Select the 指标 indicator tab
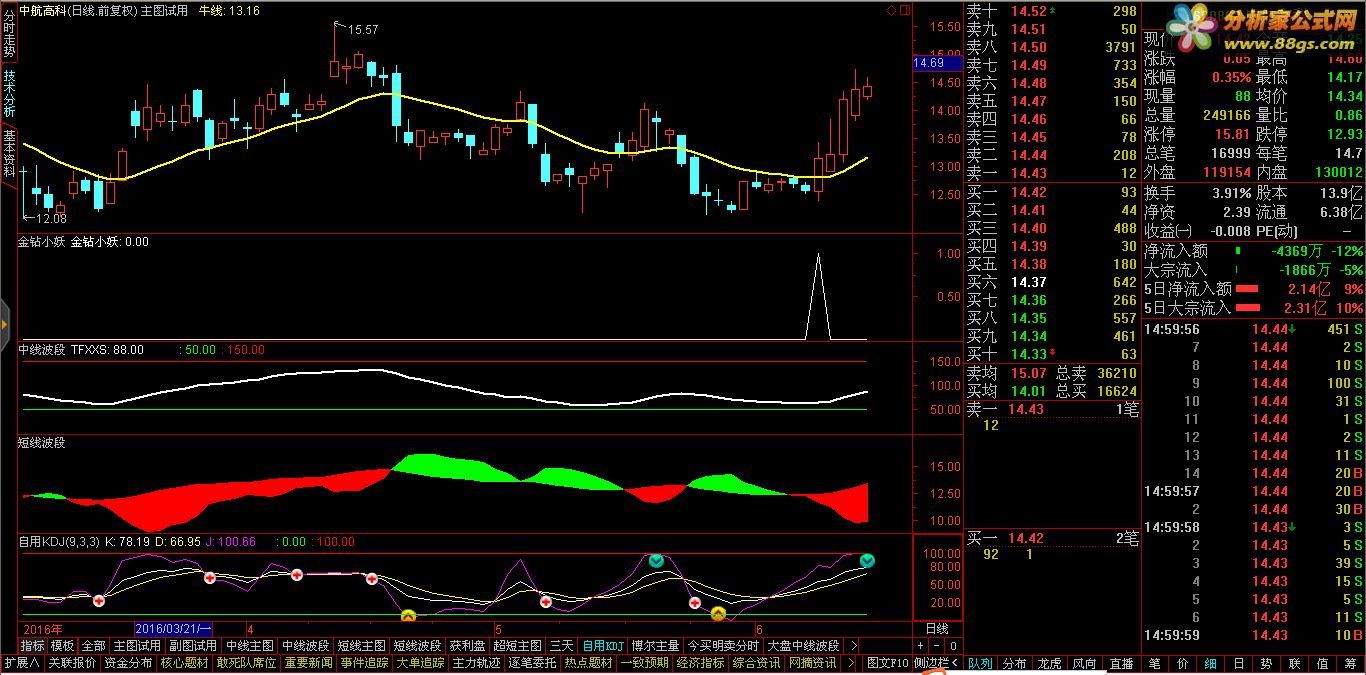The height and width of the screenshot is (675, 1366). [33, 646]
